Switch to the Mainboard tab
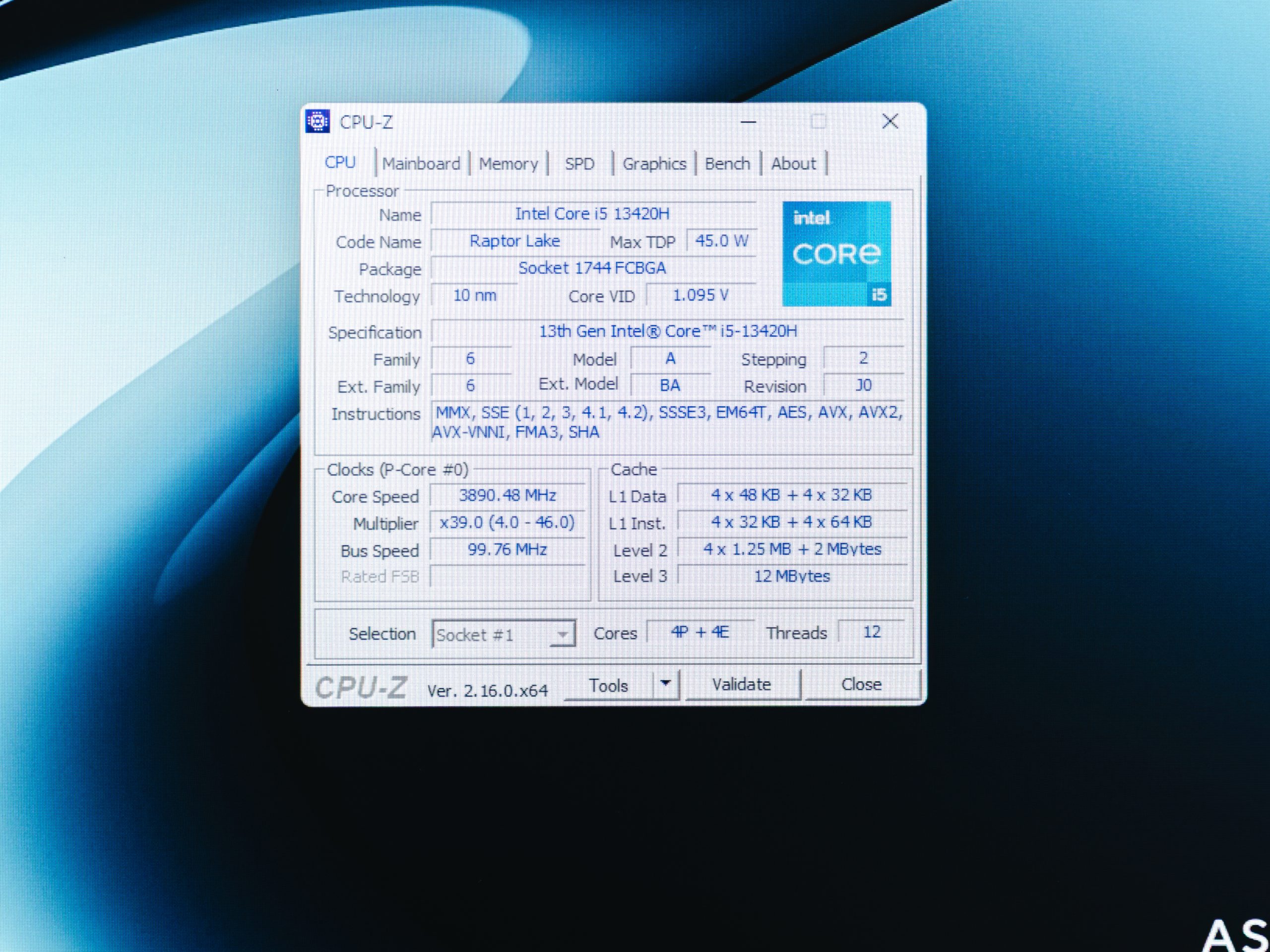Screen dimensions: 1270x952 [421, 164]
